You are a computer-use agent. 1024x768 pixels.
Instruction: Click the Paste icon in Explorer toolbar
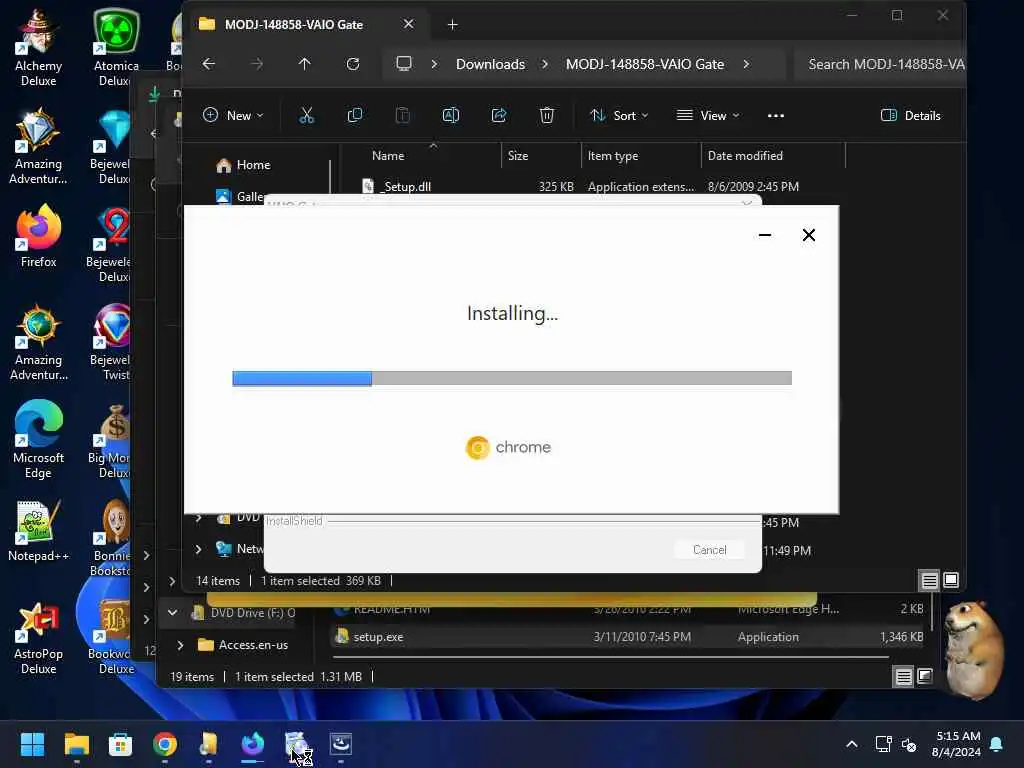click(x=402, y=116)
